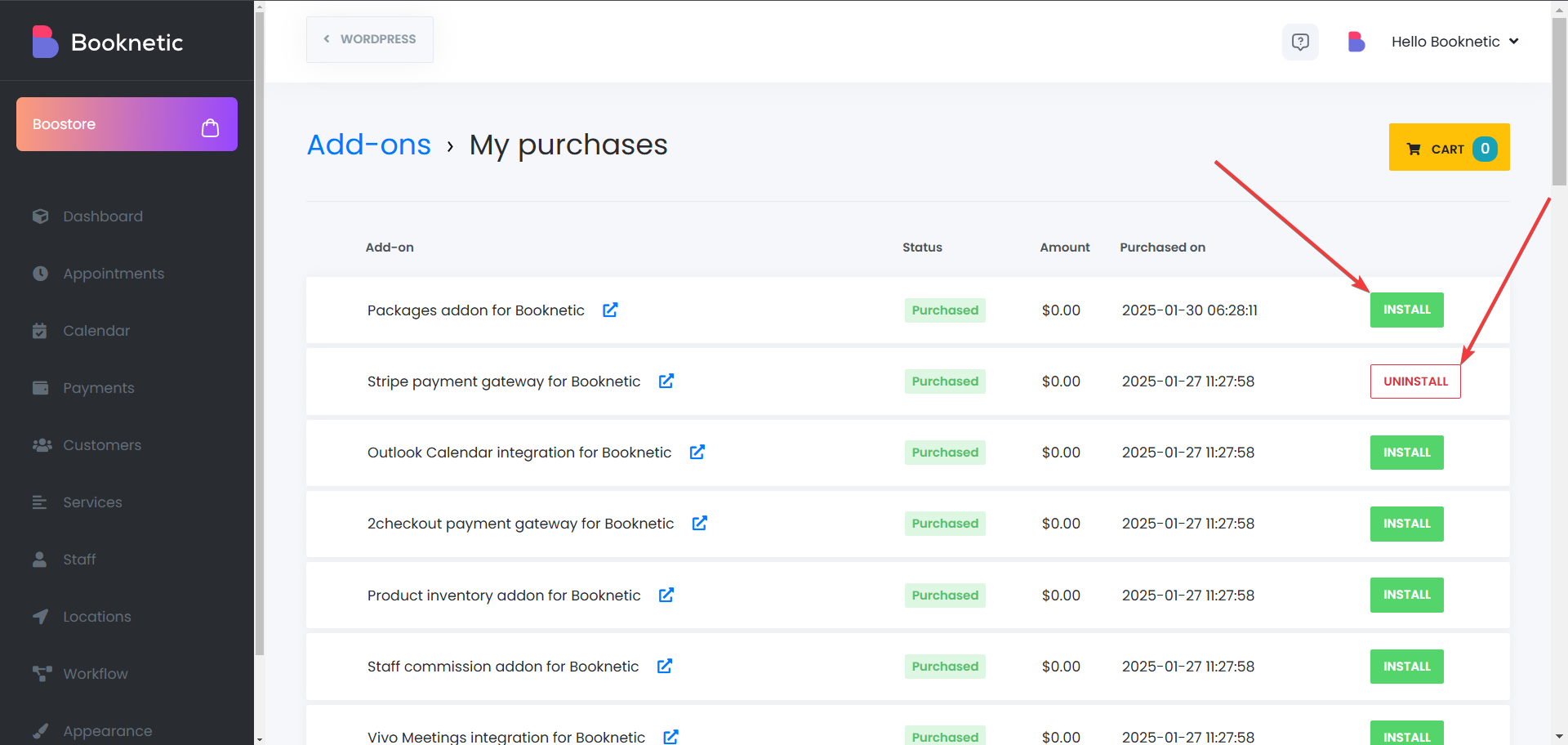This screenshot has width=1568, height=745.
Task: Click the page scrollbar down arrow
Action: coord(1559,738)
